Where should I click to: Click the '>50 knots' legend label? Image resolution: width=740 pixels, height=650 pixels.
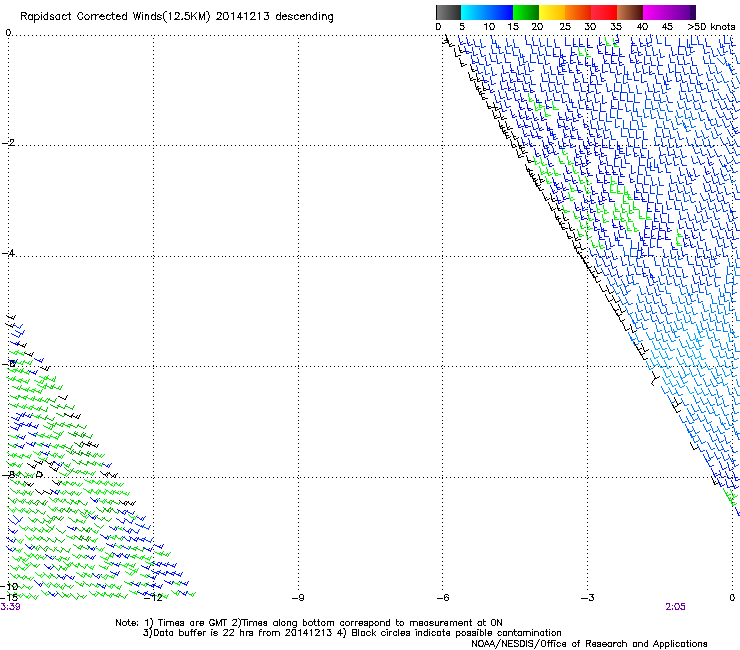[x=711, y=27]
